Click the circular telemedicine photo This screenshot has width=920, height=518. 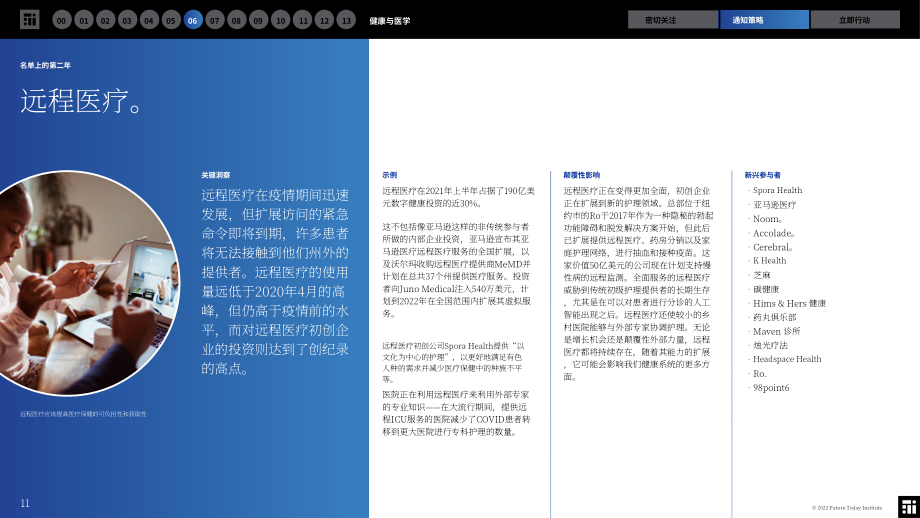tap(88, 283)
